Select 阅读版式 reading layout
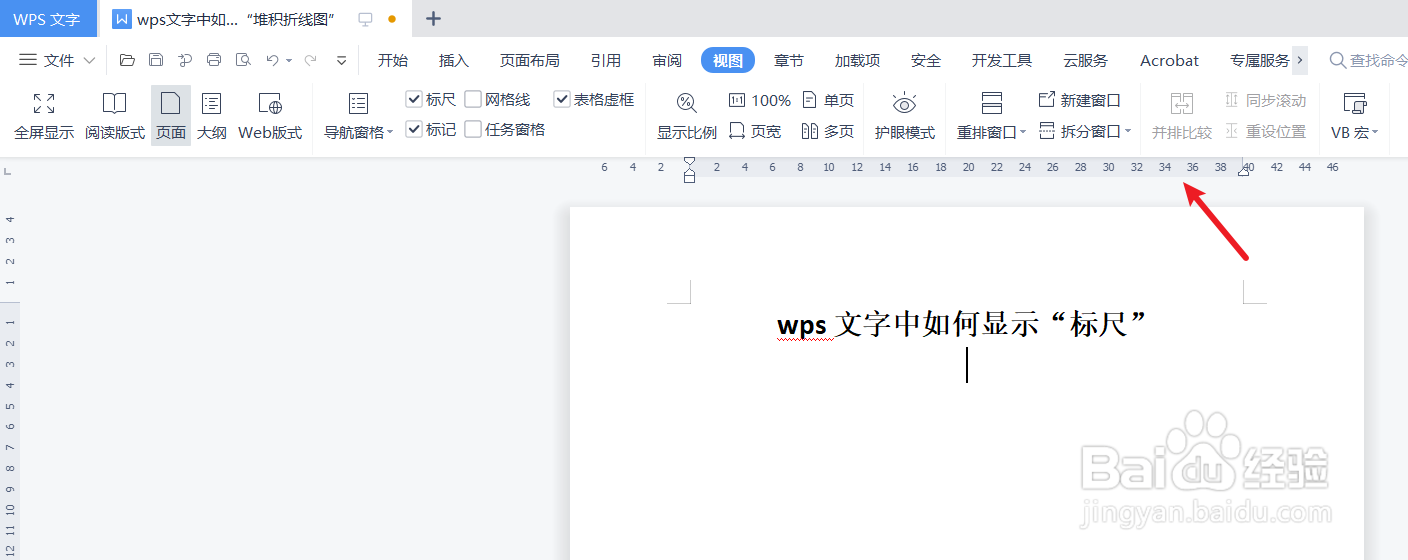The image size is (1408, 560). [x=115, y=116]
